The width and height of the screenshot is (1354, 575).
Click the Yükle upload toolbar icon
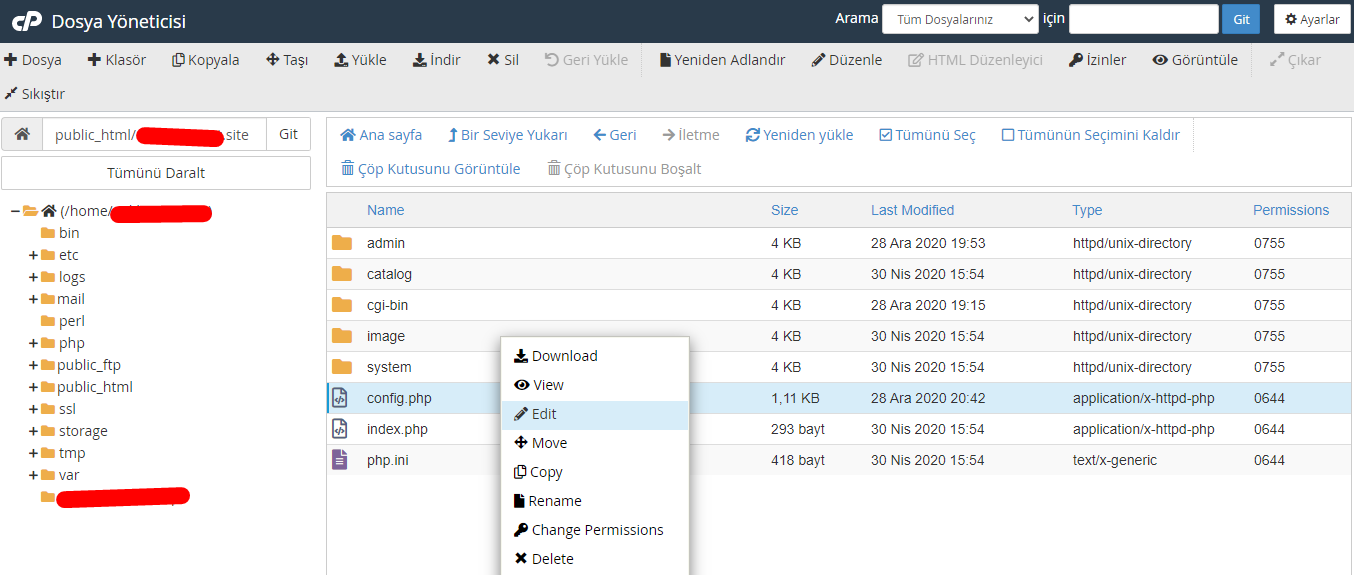(341, 60)
